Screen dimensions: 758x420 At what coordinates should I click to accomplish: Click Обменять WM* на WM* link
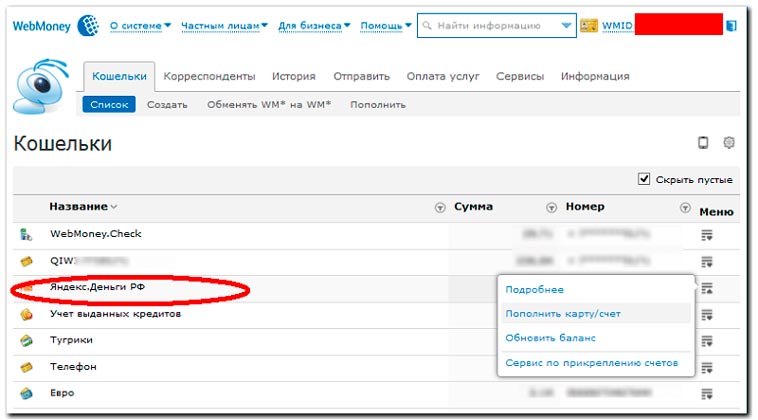click(269, 104)
